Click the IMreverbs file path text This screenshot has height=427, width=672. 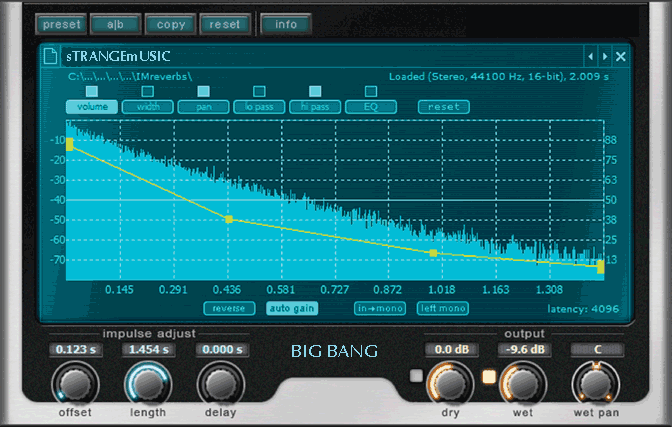[130, 77]
